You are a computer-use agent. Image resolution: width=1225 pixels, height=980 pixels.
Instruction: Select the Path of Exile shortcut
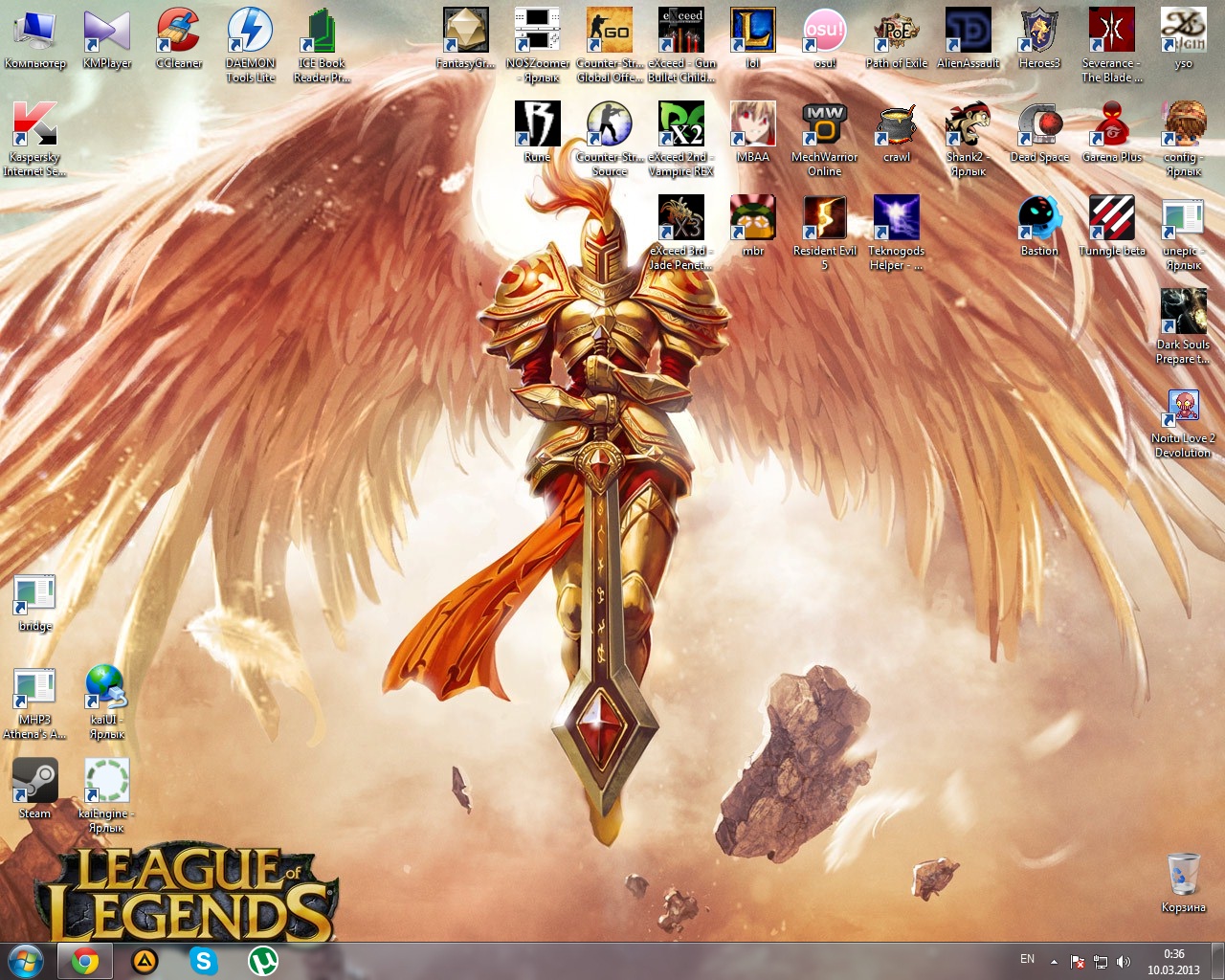pos(897,38)
